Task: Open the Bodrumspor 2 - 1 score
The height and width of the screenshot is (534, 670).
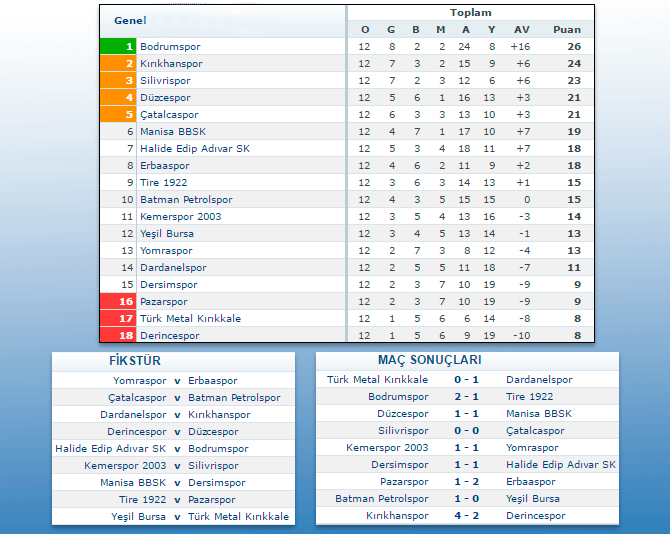Action: [466, 397]
